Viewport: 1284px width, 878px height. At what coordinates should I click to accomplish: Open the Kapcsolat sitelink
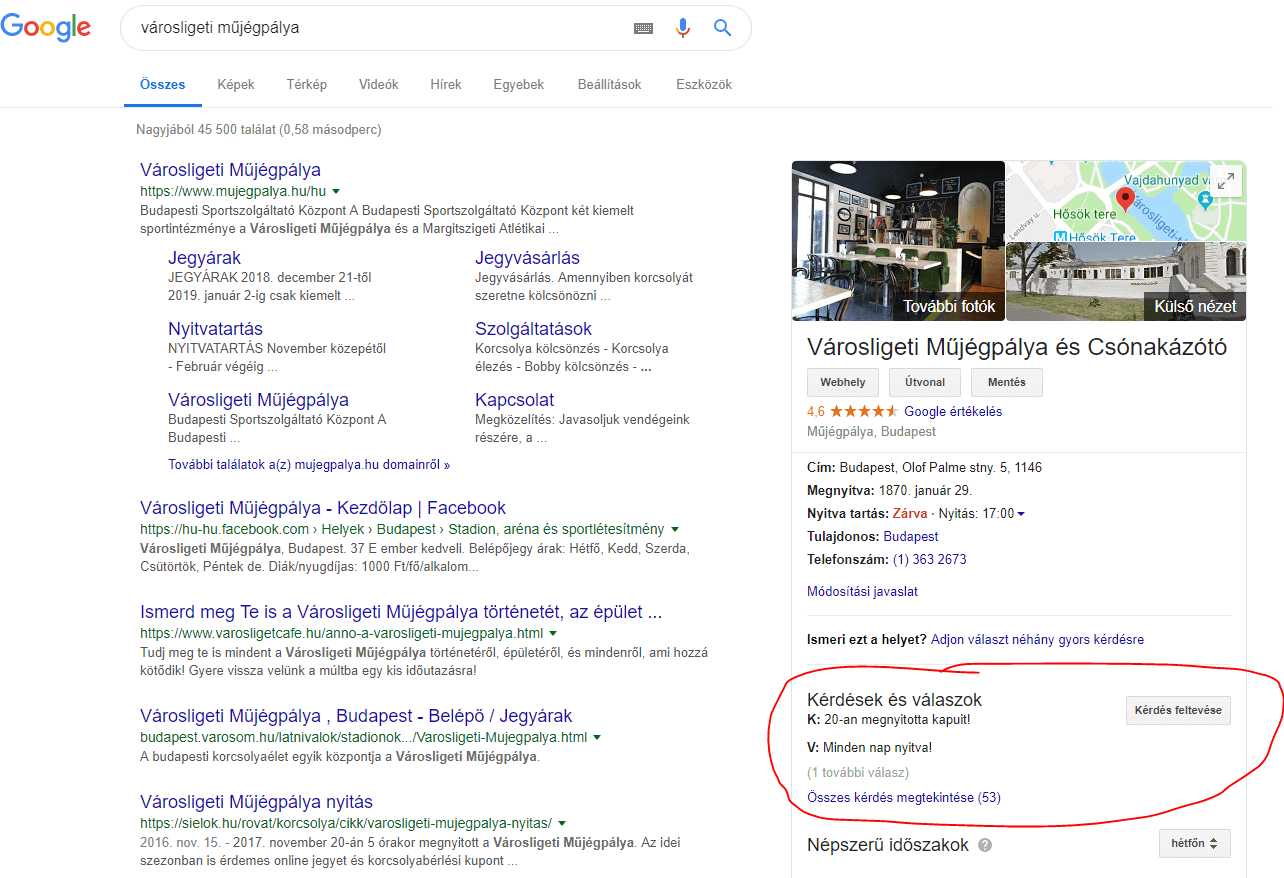(x=515, y=400)
